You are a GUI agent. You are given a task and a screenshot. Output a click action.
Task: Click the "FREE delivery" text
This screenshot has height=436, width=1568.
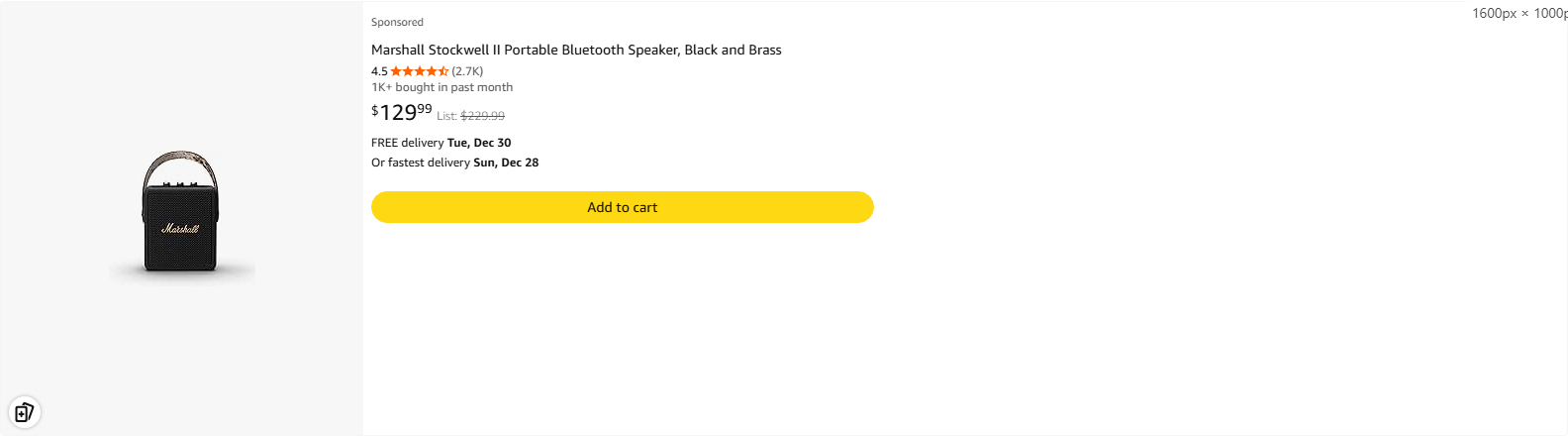pos(407,143)
